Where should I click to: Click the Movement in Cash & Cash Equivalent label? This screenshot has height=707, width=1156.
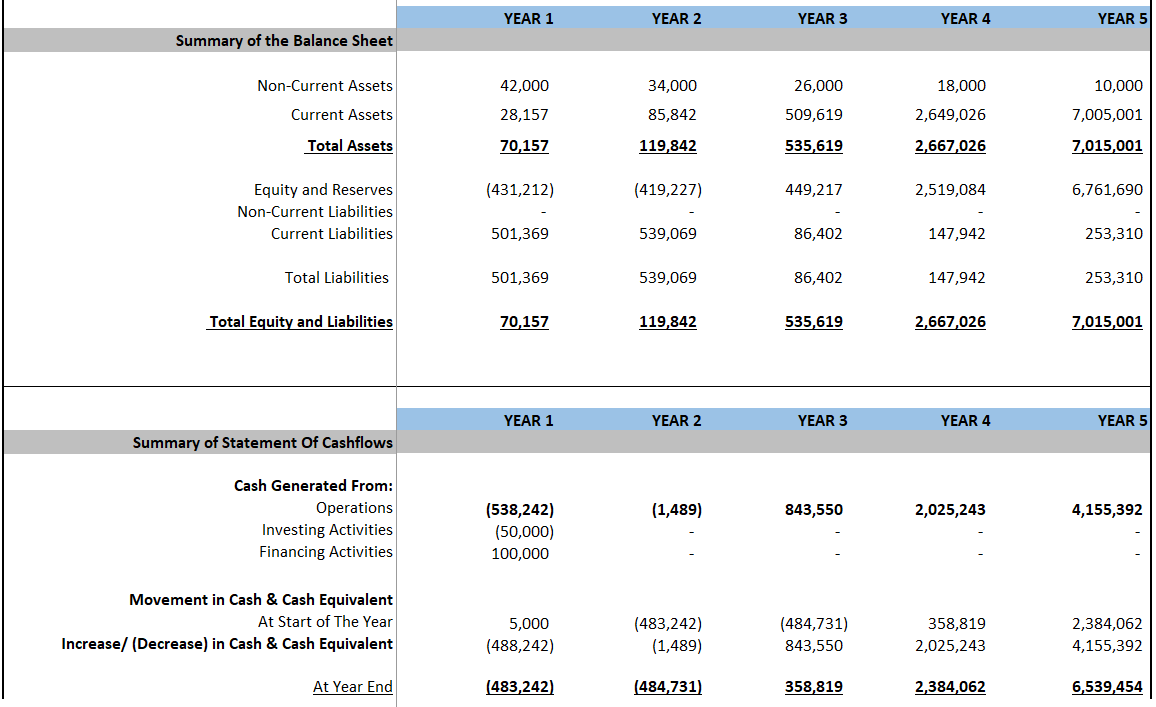coord(262,600)
